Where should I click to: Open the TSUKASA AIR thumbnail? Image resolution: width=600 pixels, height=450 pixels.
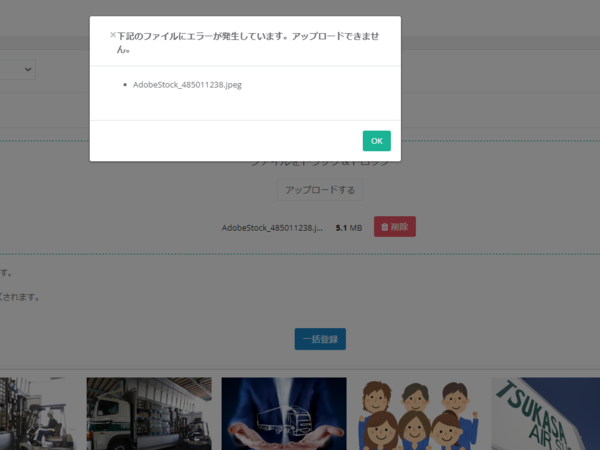coord(546,413)
